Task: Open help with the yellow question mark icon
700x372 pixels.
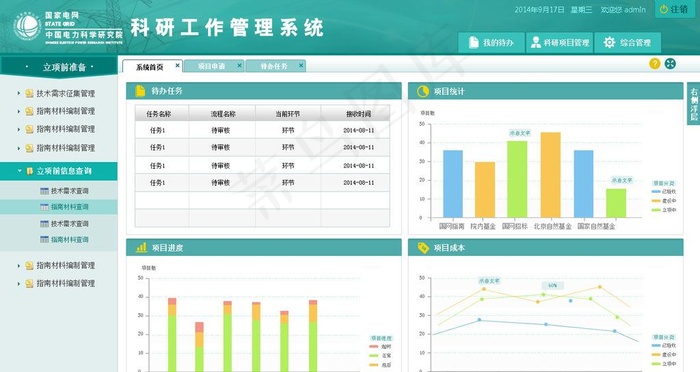Action: point(654,64)
